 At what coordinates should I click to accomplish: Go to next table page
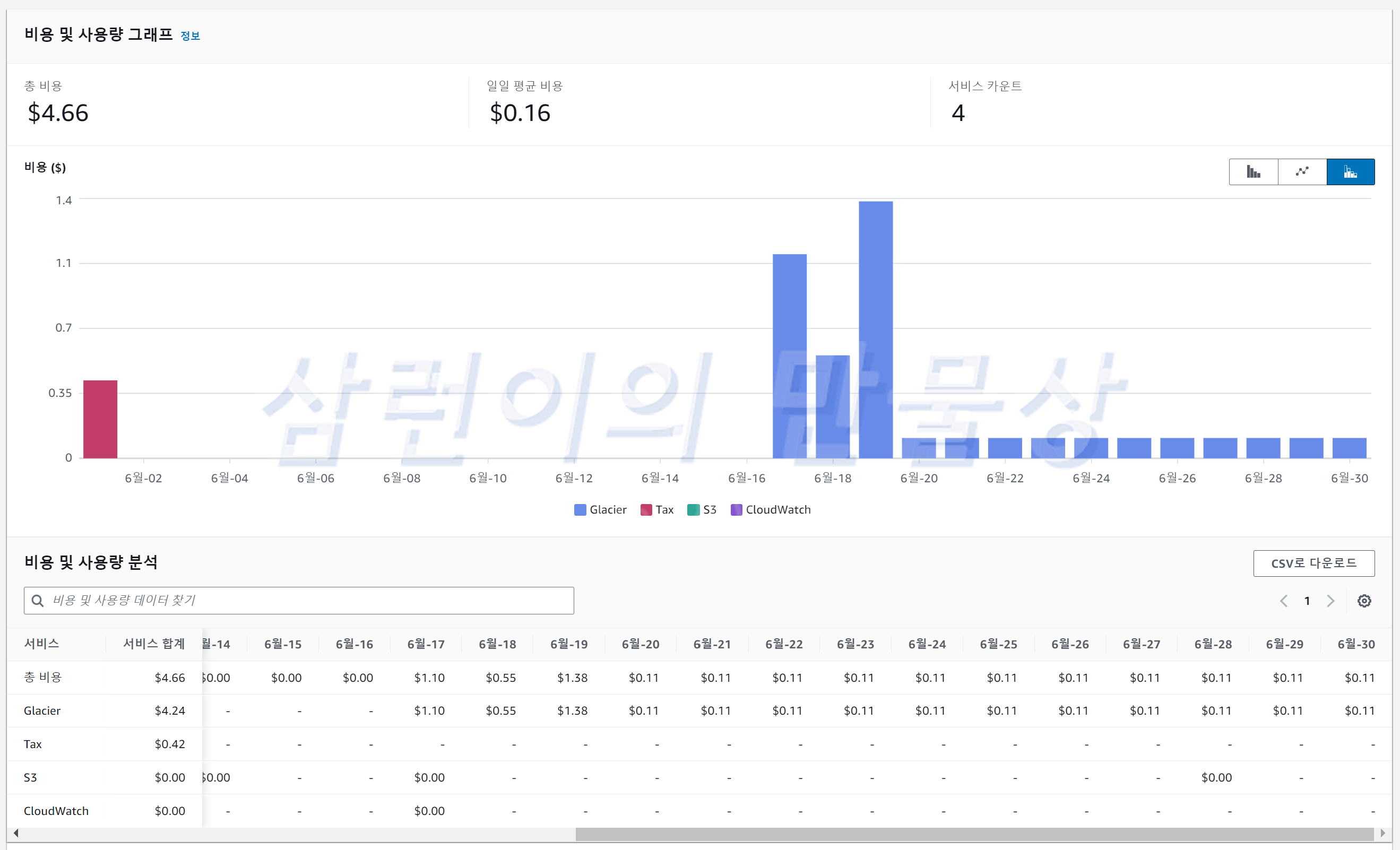1330,601
